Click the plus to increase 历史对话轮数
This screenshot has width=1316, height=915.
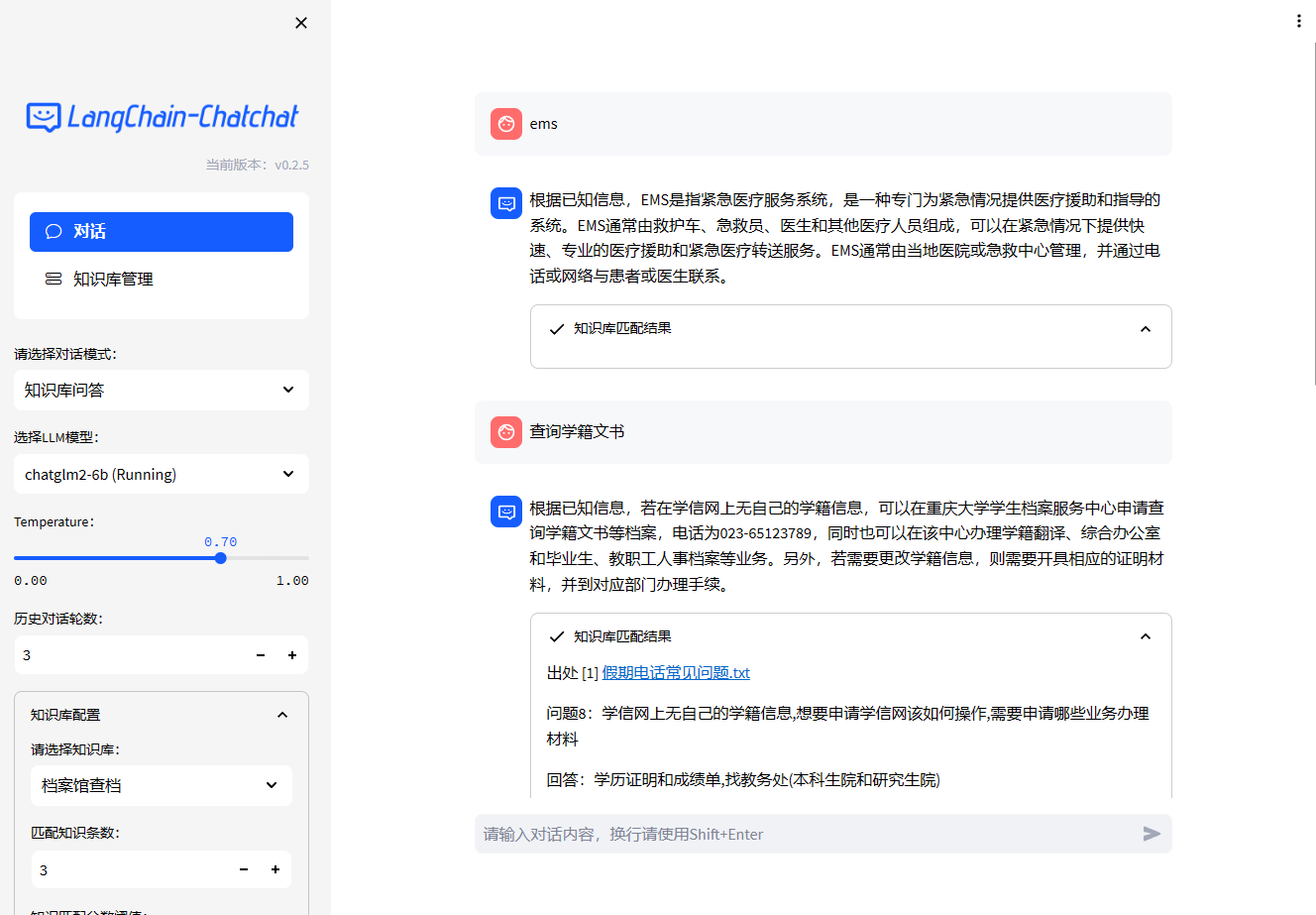(x=291, y=654)
